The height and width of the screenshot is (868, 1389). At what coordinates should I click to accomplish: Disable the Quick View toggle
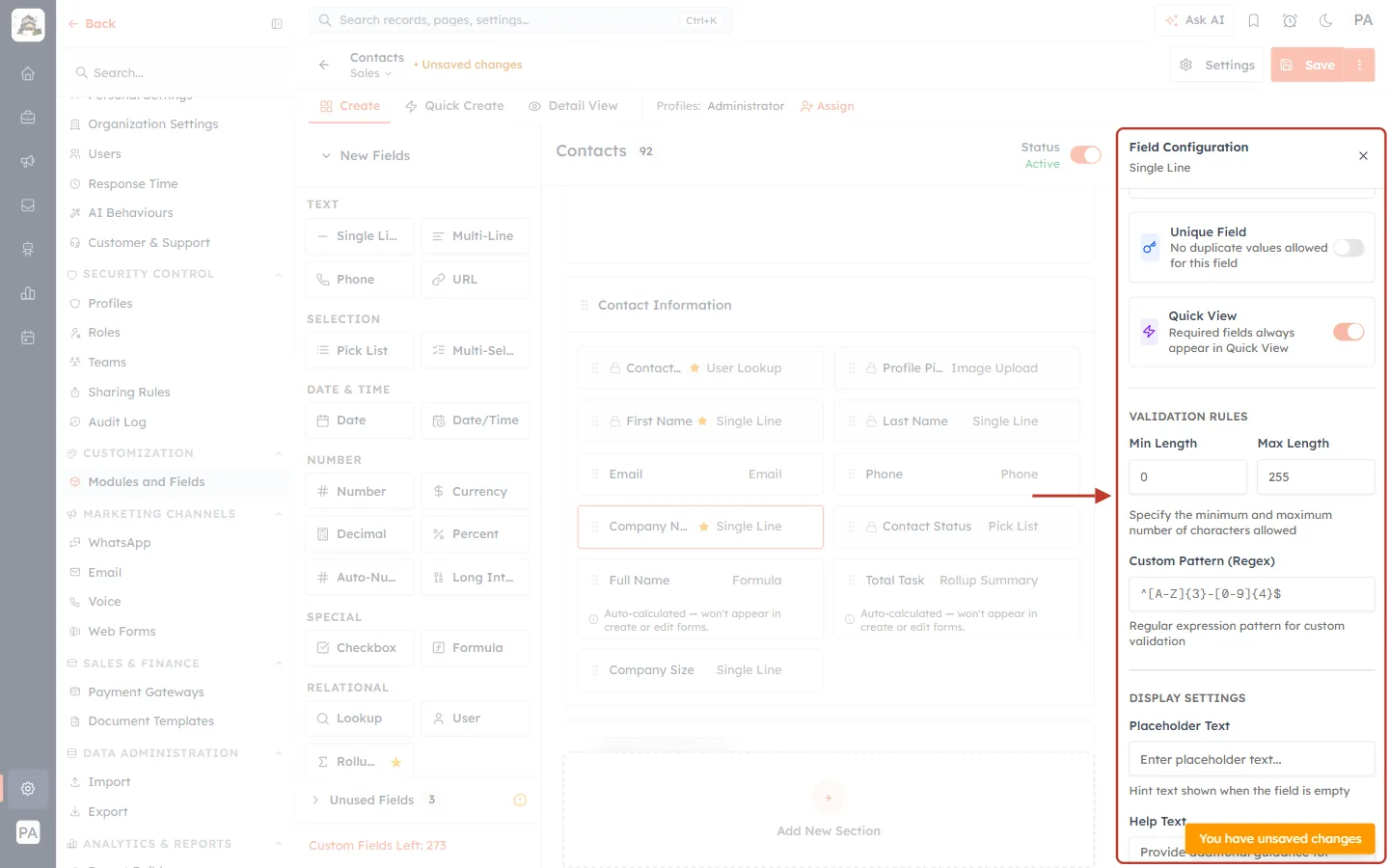point(1348,332)
